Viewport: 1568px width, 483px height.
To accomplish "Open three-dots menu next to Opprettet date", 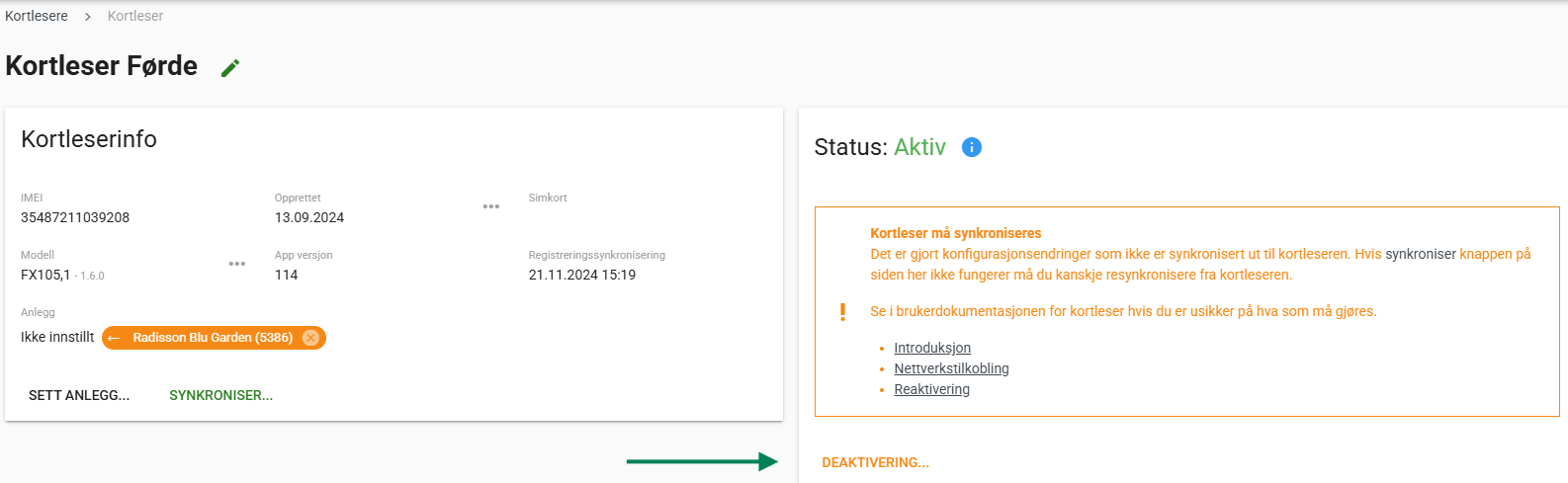I will (491, 206).
